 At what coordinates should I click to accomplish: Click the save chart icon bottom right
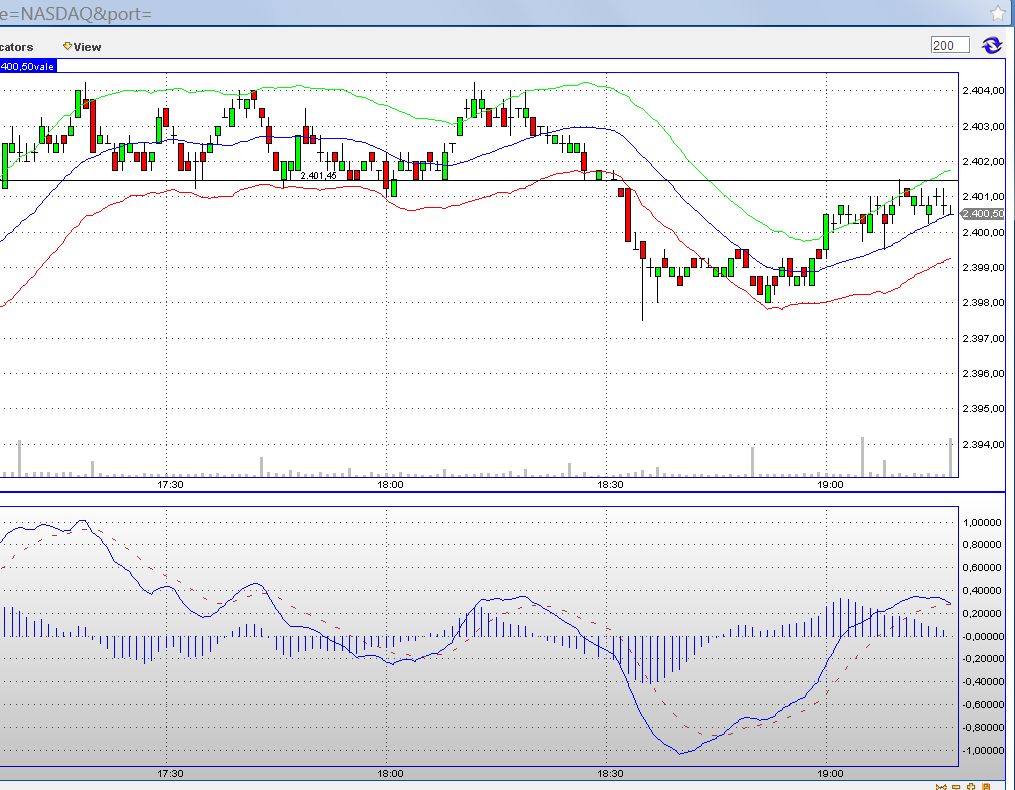pos(985,787)
